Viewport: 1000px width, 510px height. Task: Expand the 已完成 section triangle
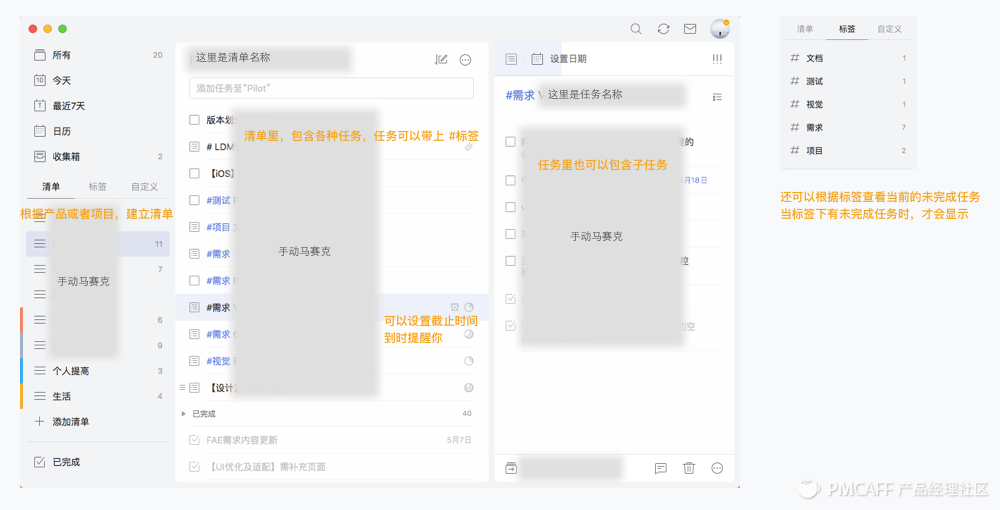pos(184,414)
